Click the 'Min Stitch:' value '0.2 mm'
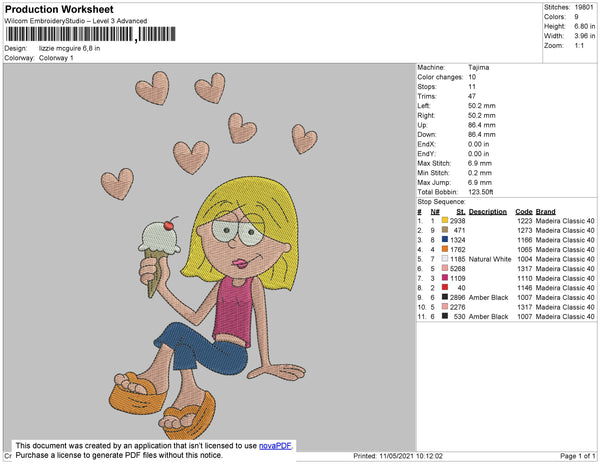Screen dimensions: 600x464 click(479, 173)
